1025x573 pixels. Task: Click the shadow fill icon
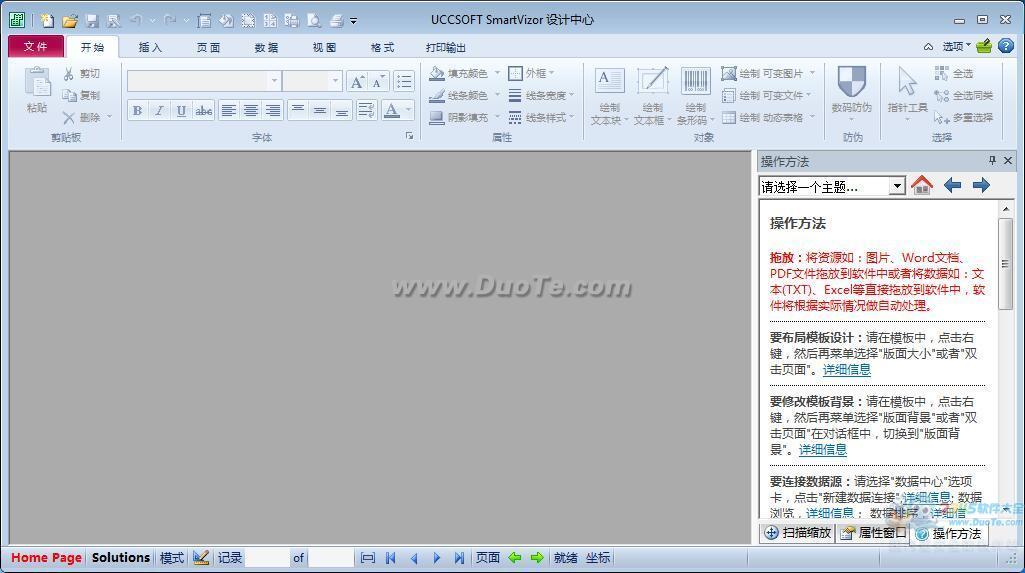437,118
